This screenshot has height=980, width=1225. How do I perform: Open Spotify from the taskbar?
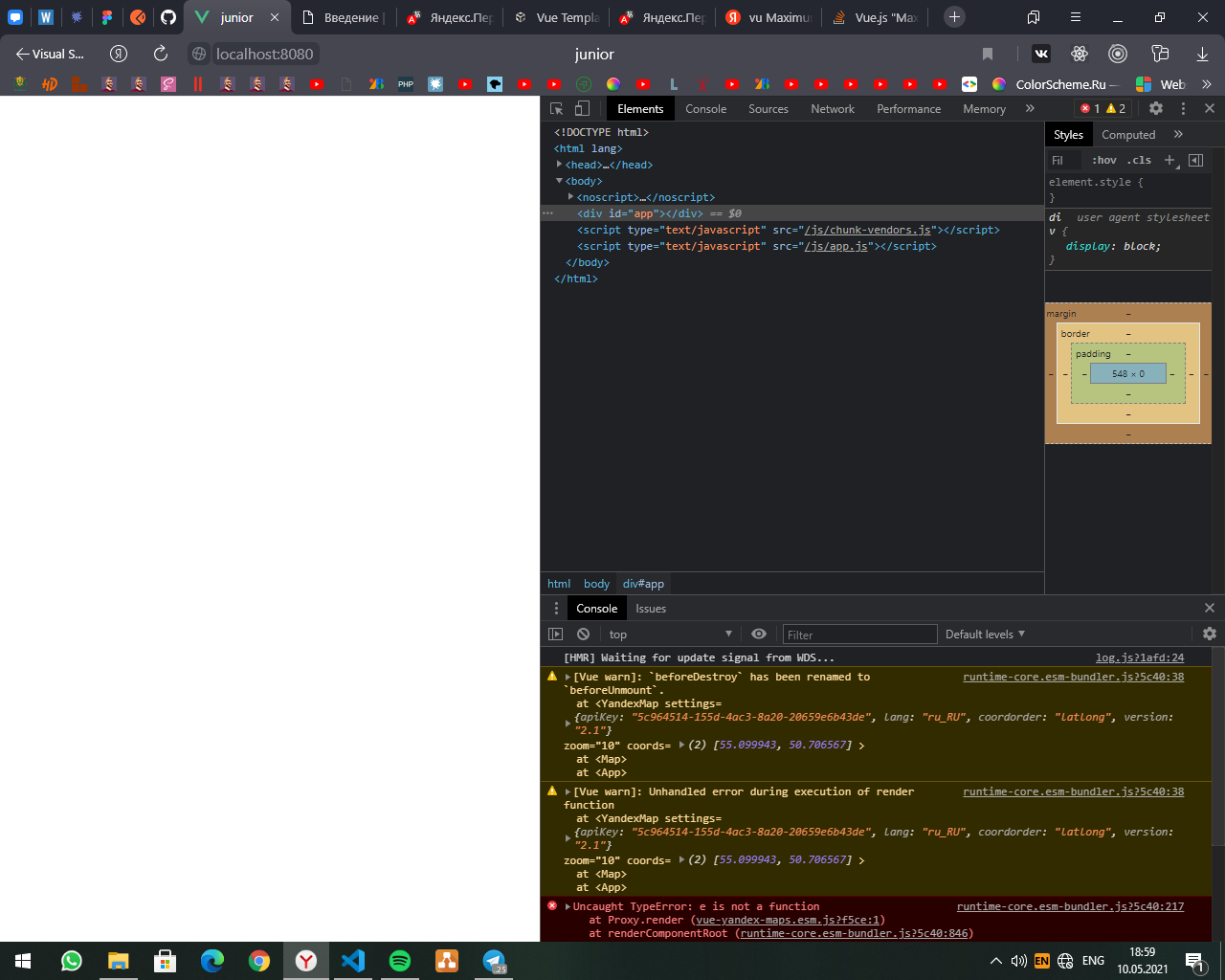[400, 961]
